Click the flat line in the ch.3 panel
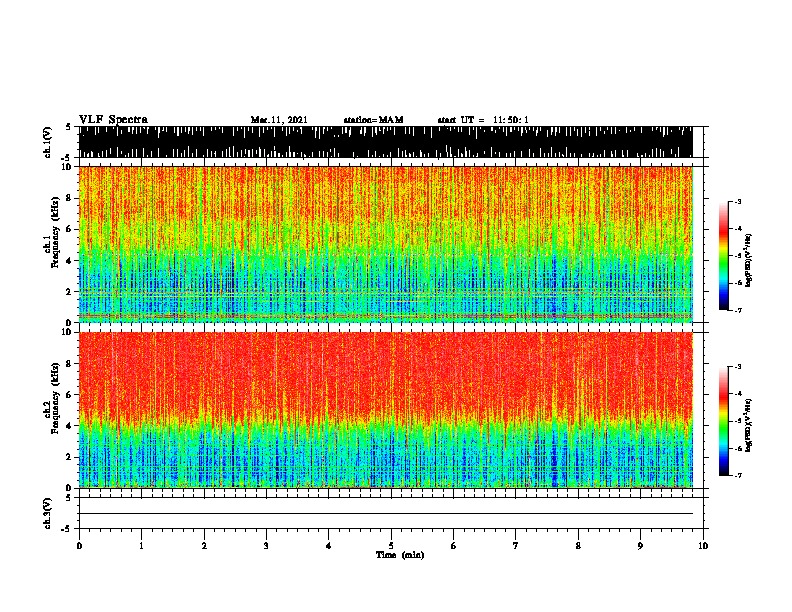This screenshot has height=612, width=792. coord(386,514)
